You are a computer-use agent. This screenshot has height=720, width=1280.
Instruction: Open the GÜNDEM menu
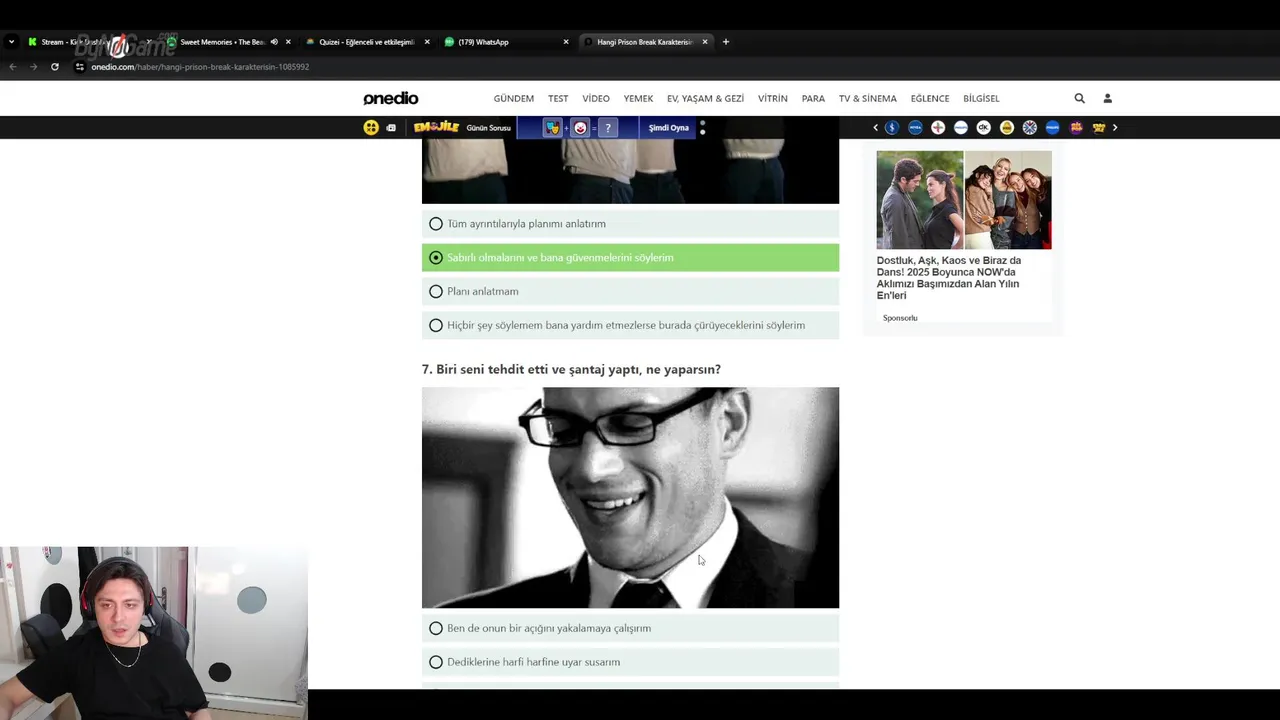click(514, 98)
